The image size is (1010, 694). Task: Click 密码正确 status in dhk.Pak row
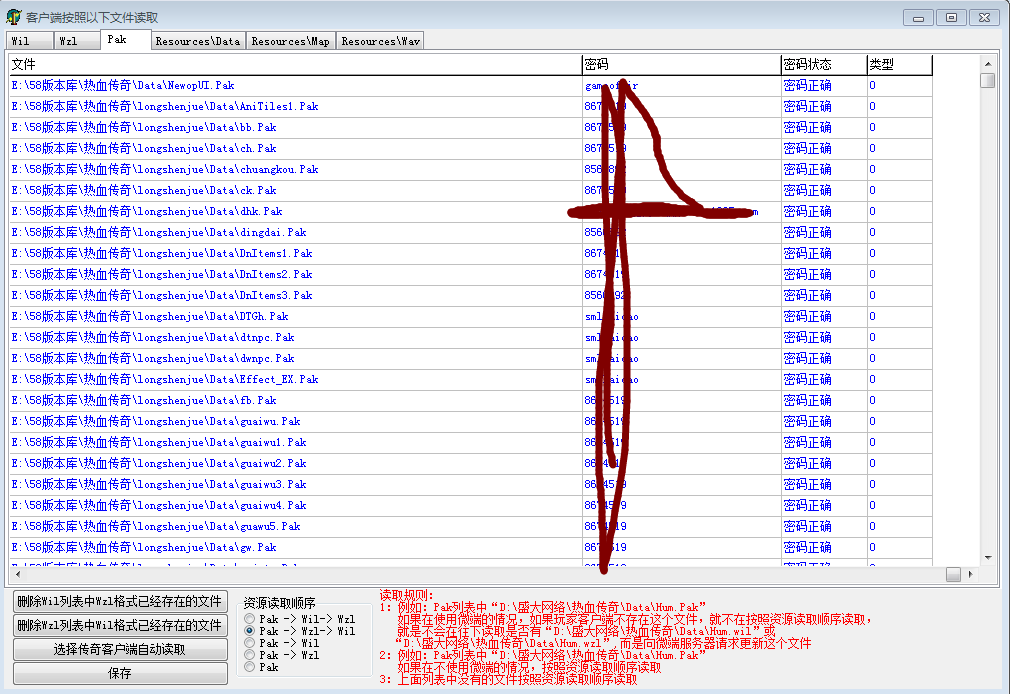click(807, 211)
